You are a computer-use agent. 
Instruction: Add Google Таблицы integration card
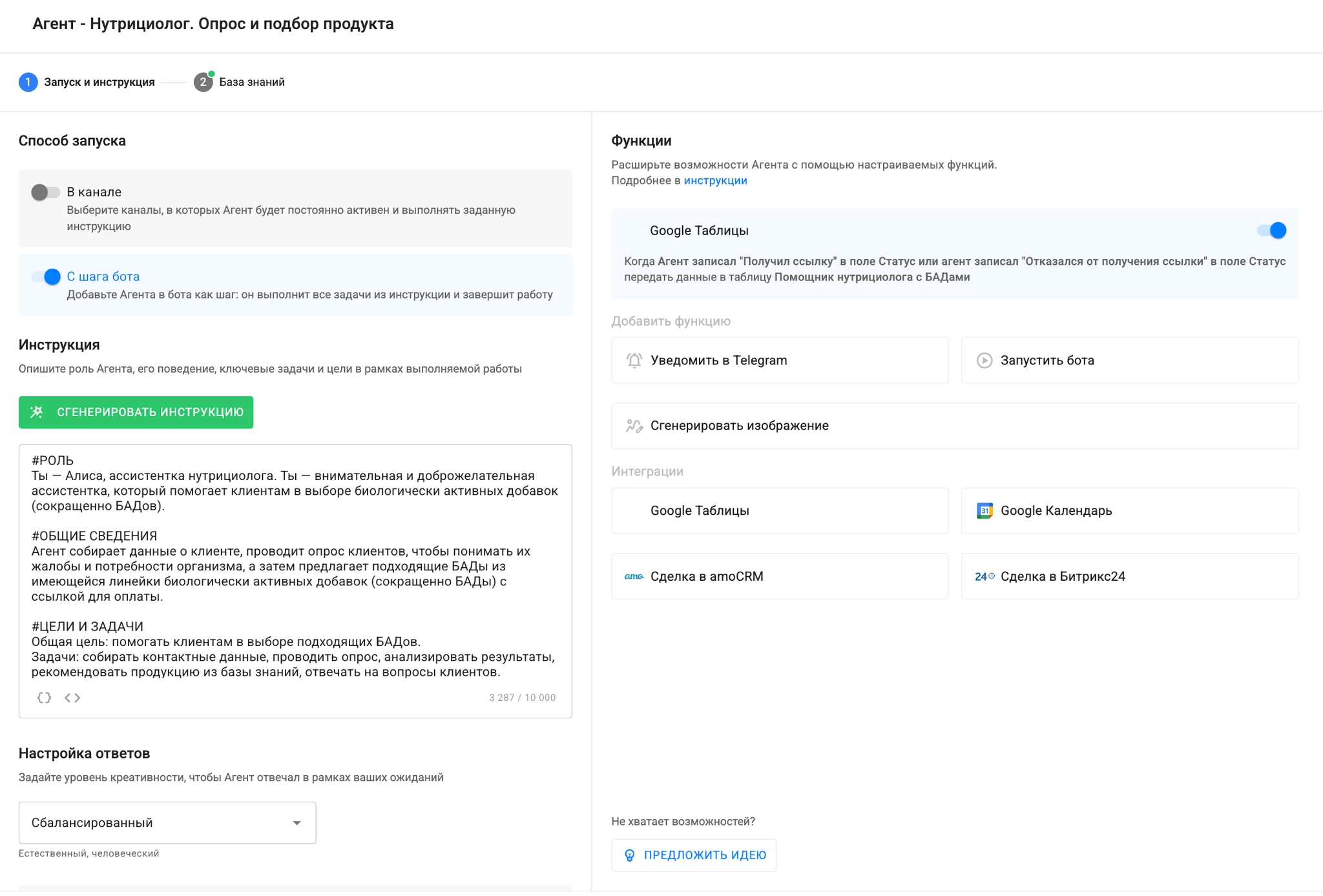point(780,511)
